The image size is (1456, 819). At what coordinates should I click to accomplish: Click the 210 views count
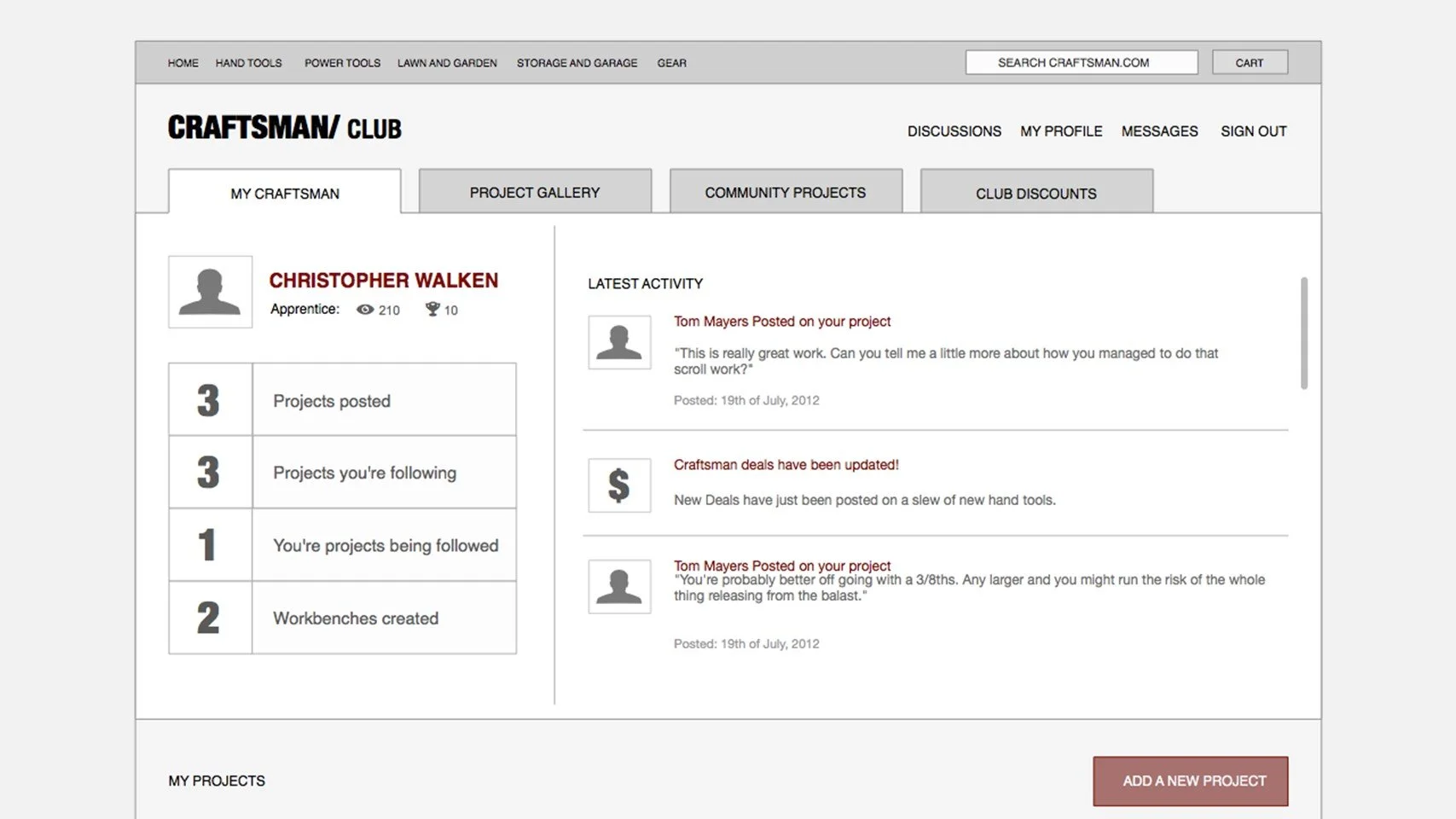coord(389,311)
